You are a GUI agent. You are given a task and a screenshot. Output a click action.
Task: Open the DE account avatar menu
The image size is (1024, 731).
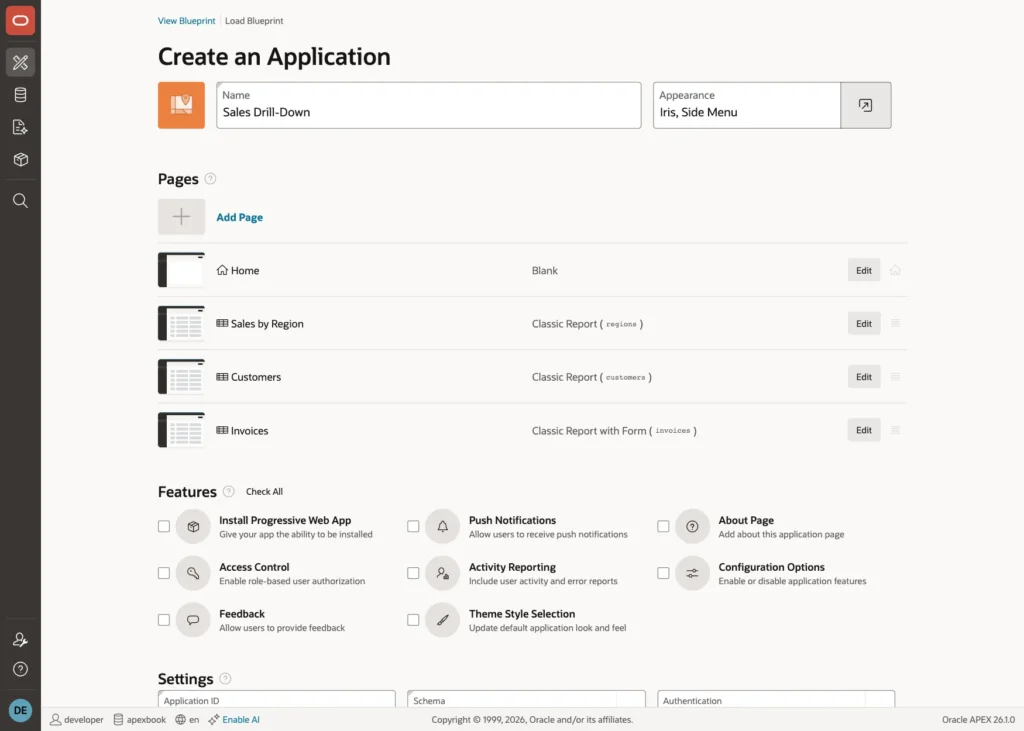coord(20,710)
